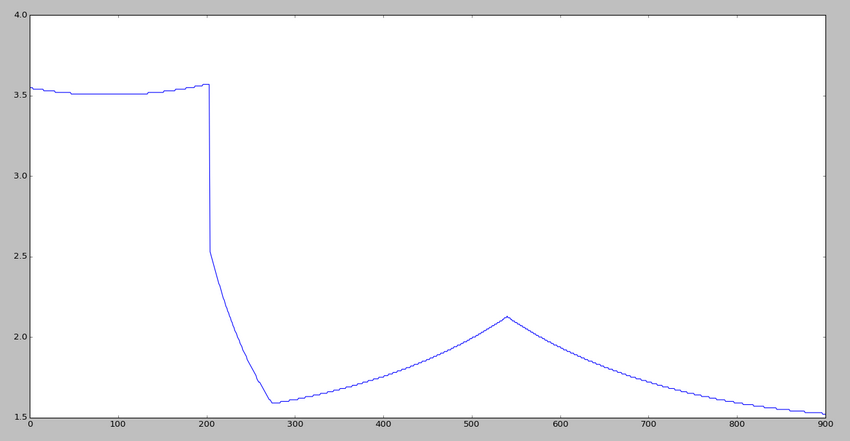The height and width of the screenshot is (441, 850).
Task: Click the bottom of the vertical drop at 2.5
Action: (x=210, y=251)
